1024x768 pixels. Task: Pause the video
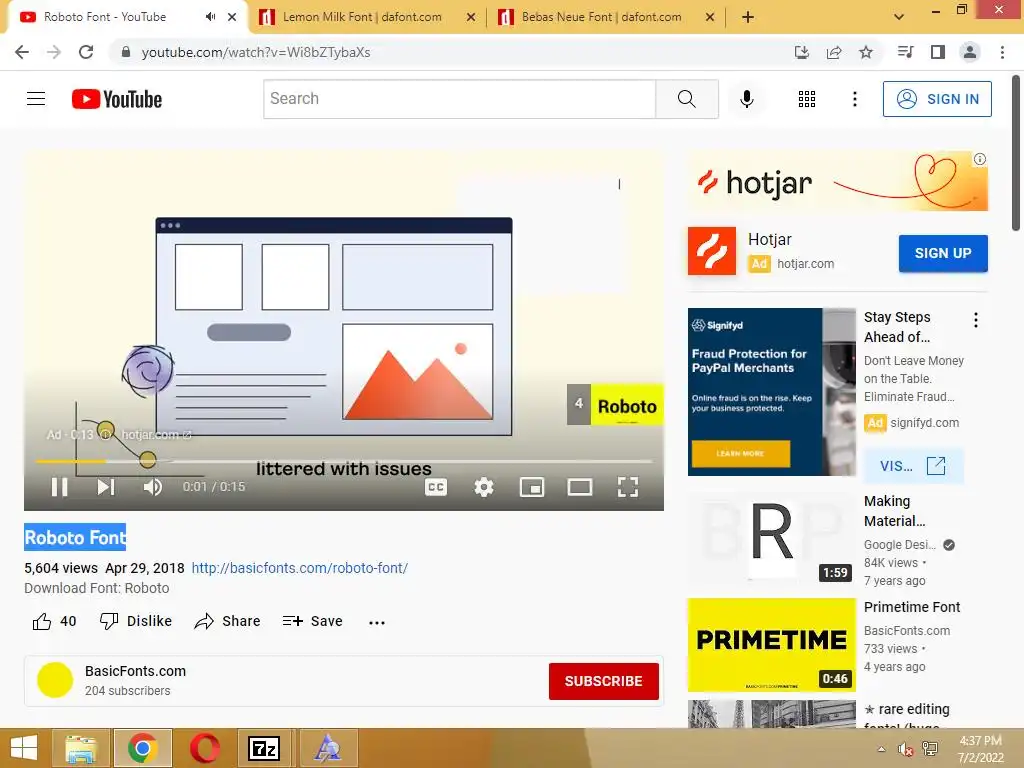point(59,487)
